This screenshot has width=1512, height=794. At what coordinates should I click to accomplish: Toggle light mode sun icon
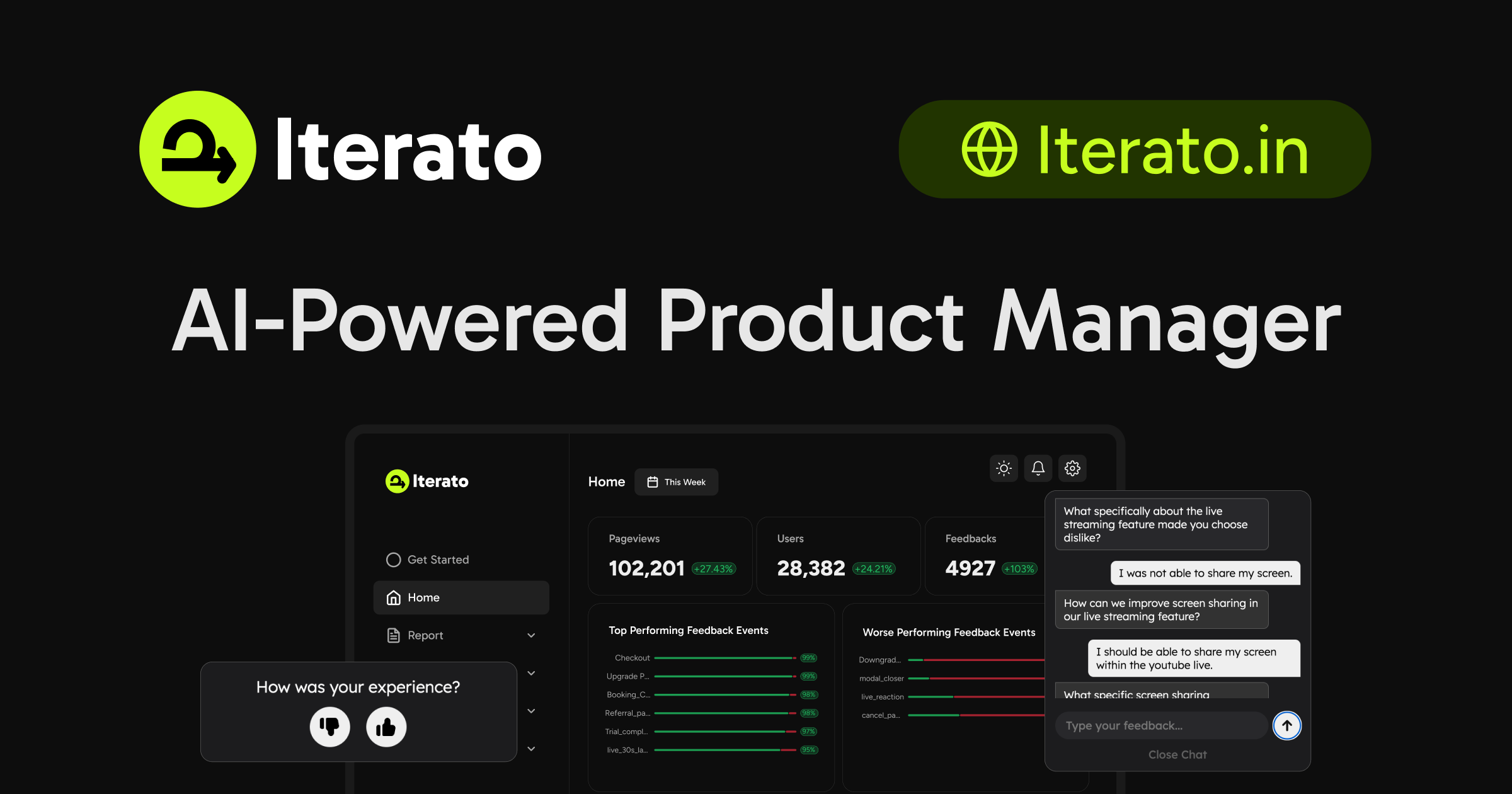1004,468
